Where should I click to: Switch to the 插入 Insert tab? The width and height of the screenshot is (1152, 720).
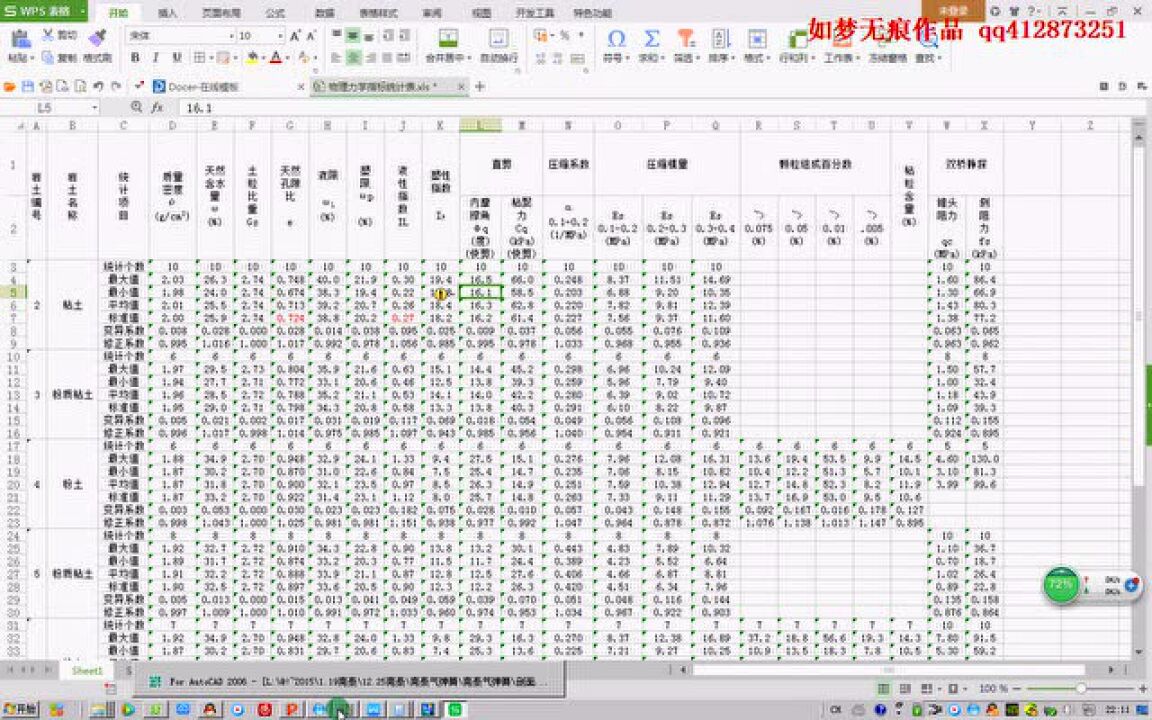168,12
